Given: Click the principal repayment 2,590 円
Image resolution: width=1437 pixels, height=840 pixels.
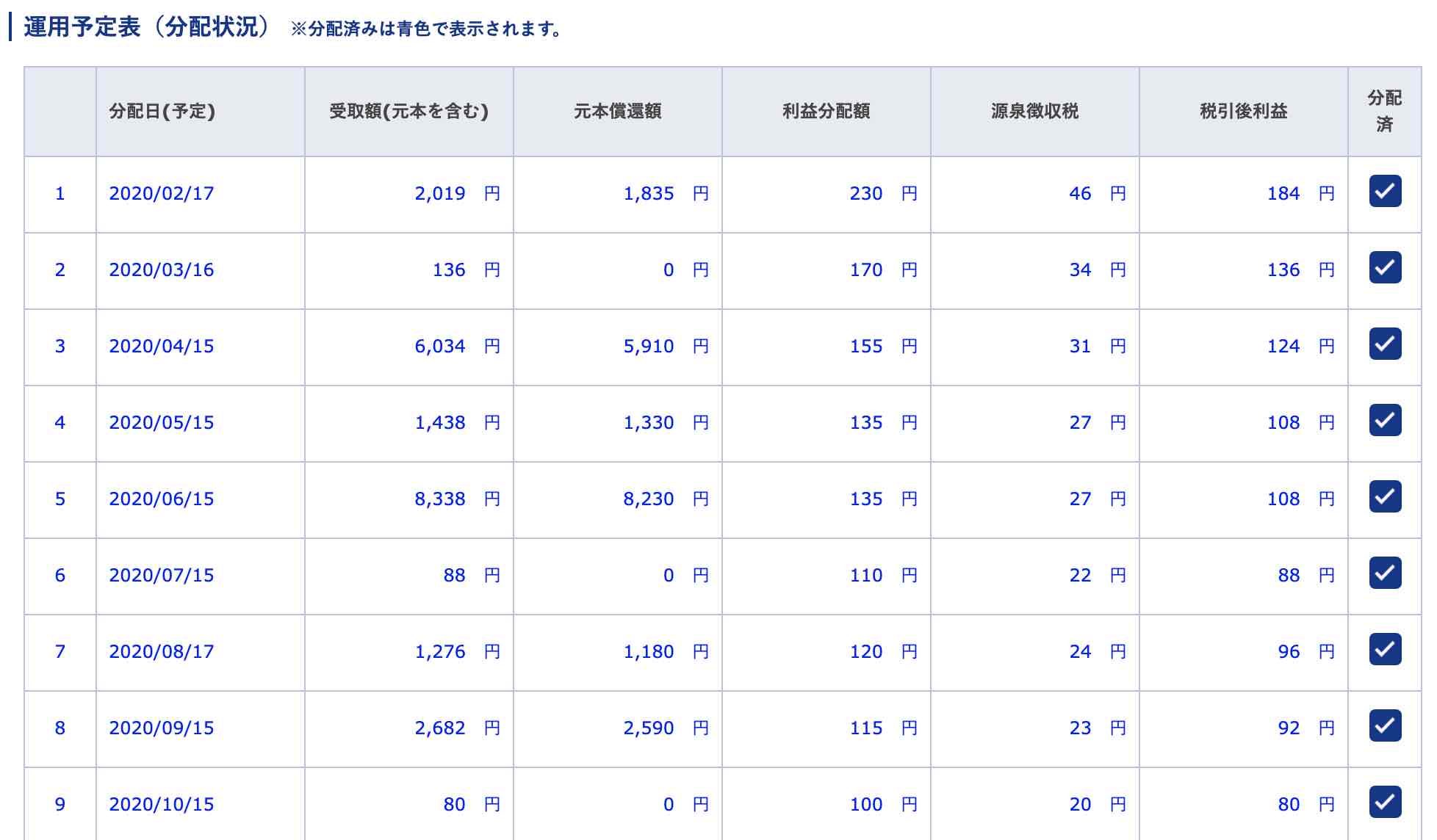Looking at the screenshot, I should click(x=666, y=728).
